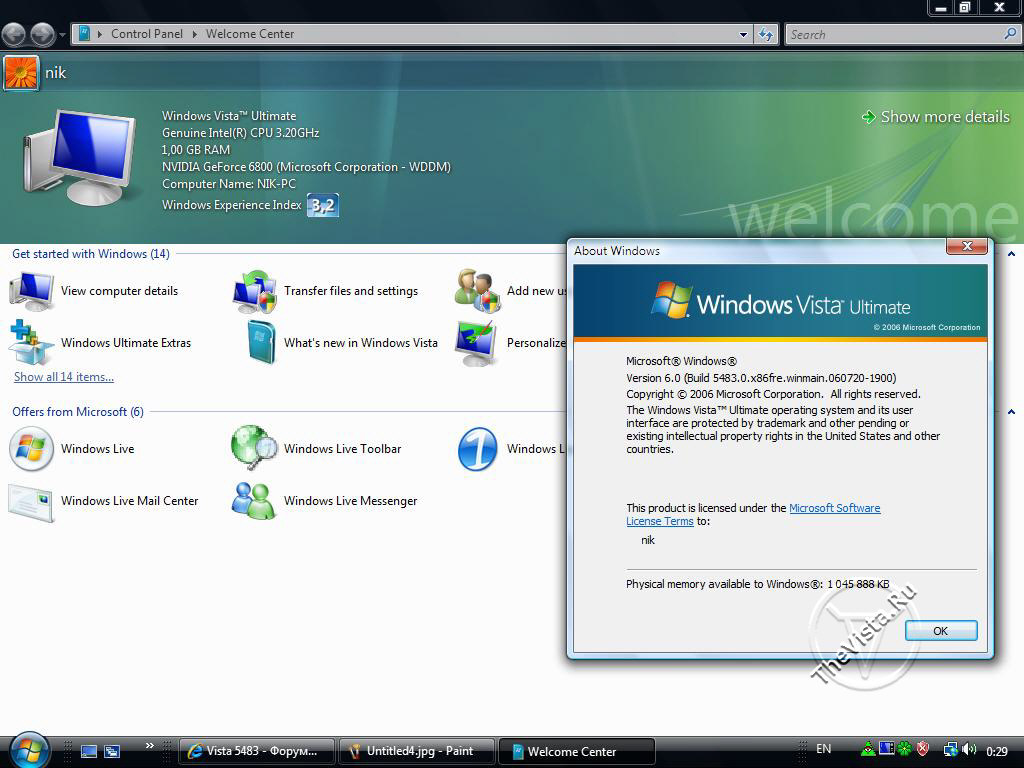Click Show Desktop quick launch icon
Image resolution: width=1024 pixels, height=768 pixels.
[89, 752]
